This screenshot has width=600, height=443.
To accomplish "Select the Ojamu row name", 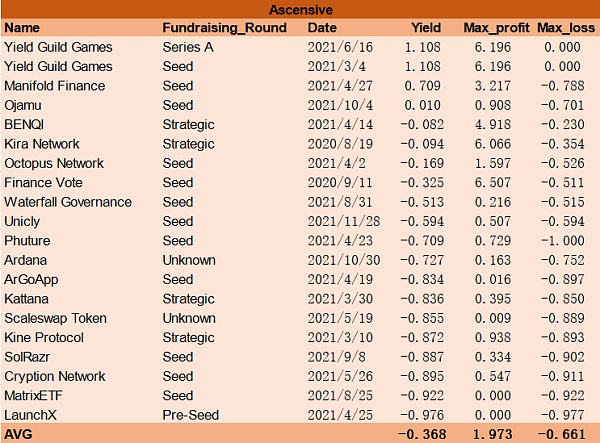I will point(23,105).
